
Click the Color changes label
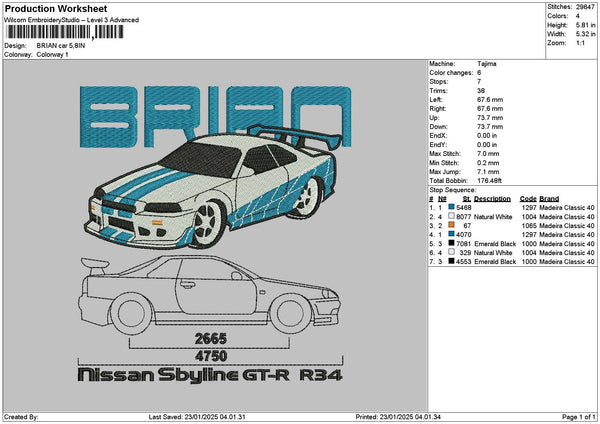tap(451, 73)
